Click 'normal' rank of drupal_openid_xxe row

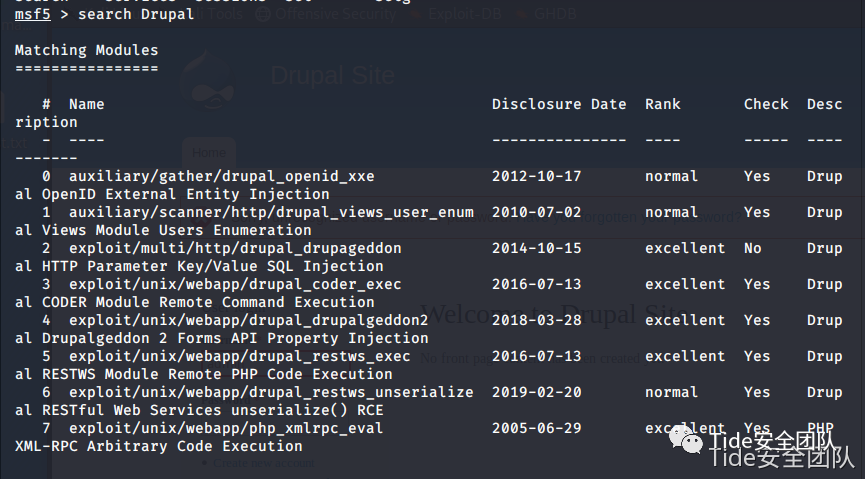pos(671,177)
